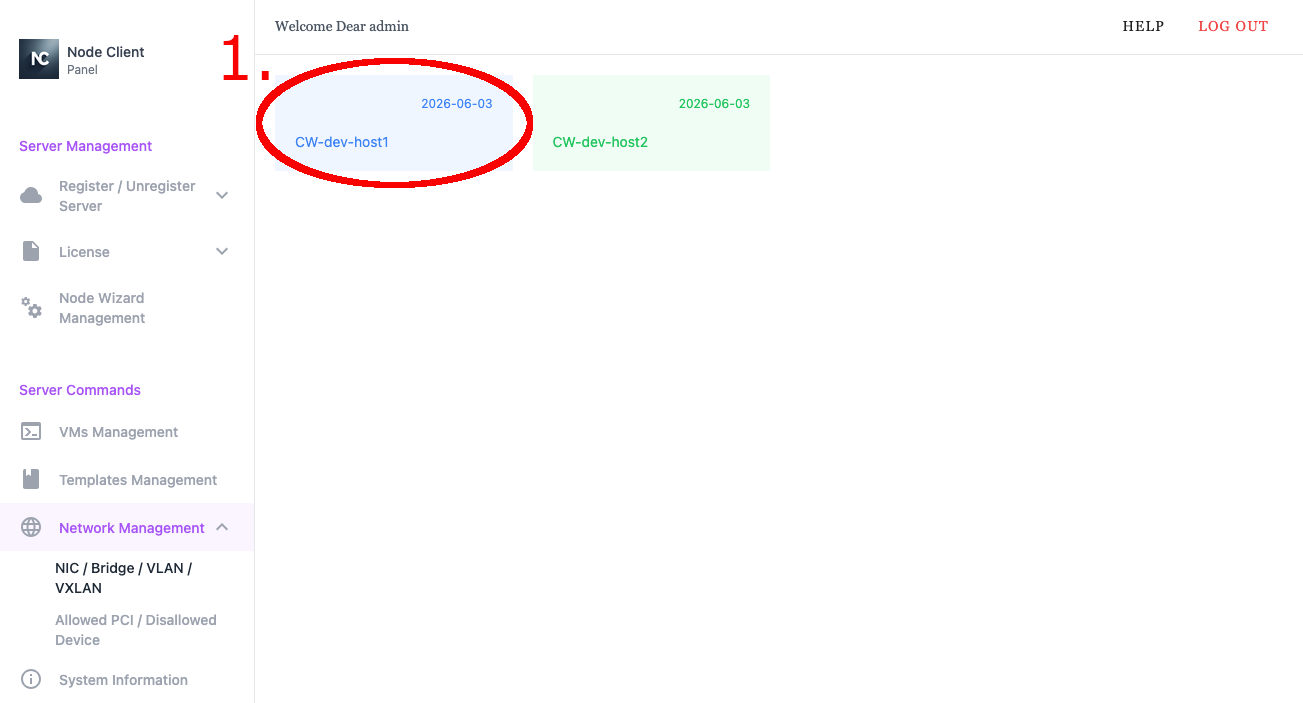Screen dimensions: 1303x703
Task: Click the globe icon for Network Management
Action: pyautogui.click(x=31, y=528)
